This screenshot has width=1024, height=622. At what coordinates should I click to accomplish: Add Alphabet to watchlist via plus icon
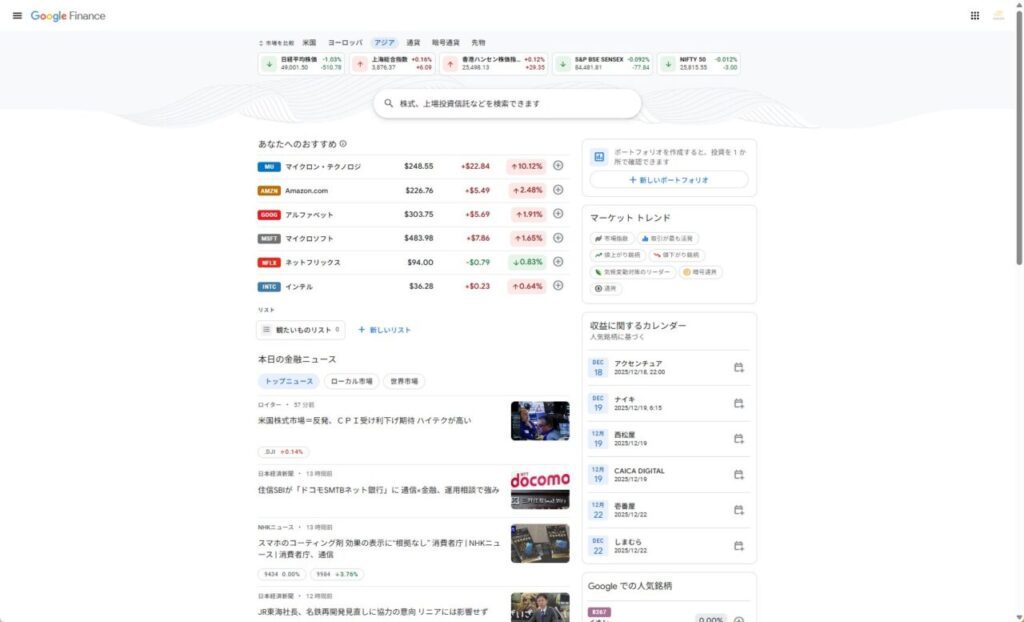pyautogui.click(x=558, y=214)
